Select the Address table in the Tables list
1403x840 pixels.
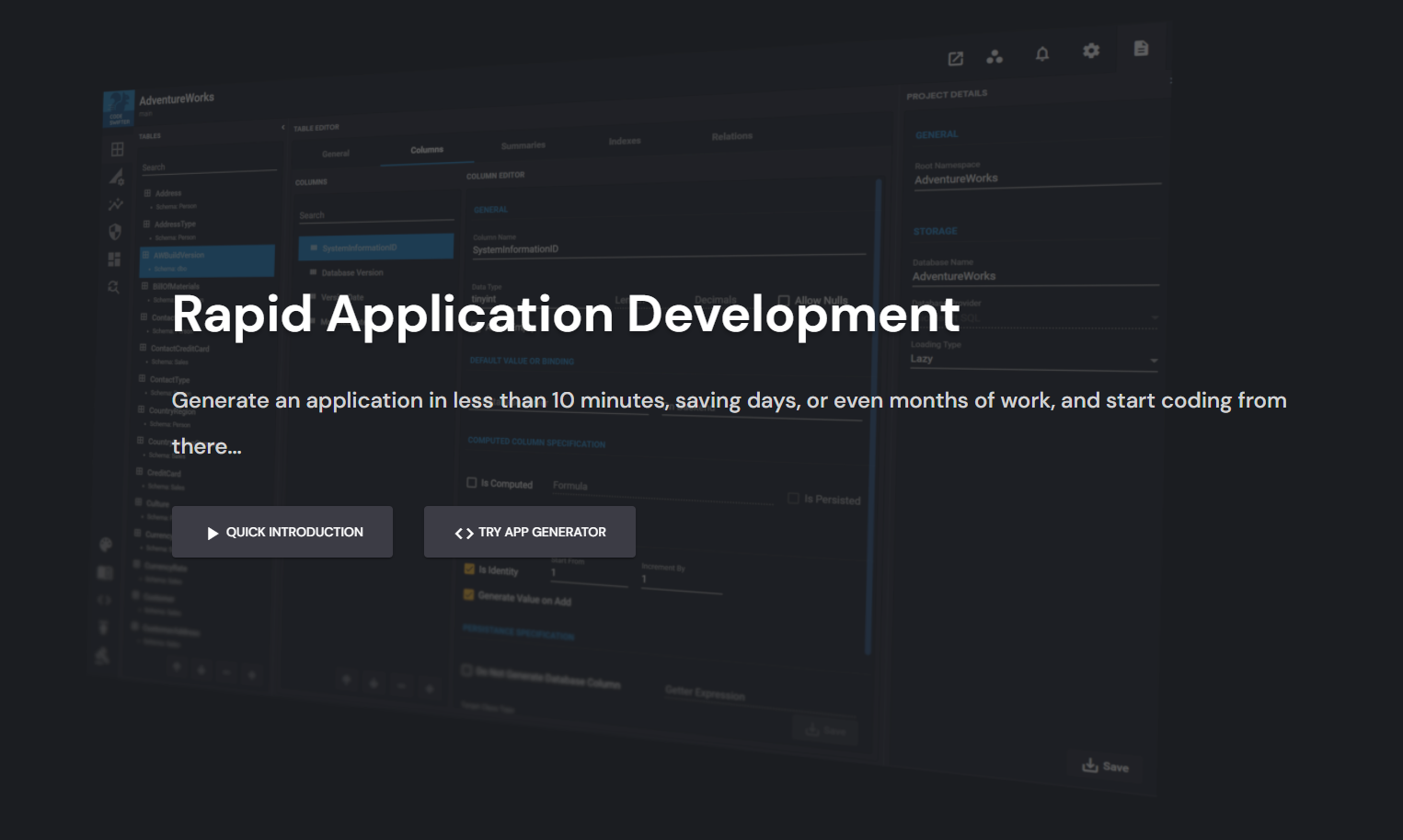pyautogui.click(x=208, y=199)
